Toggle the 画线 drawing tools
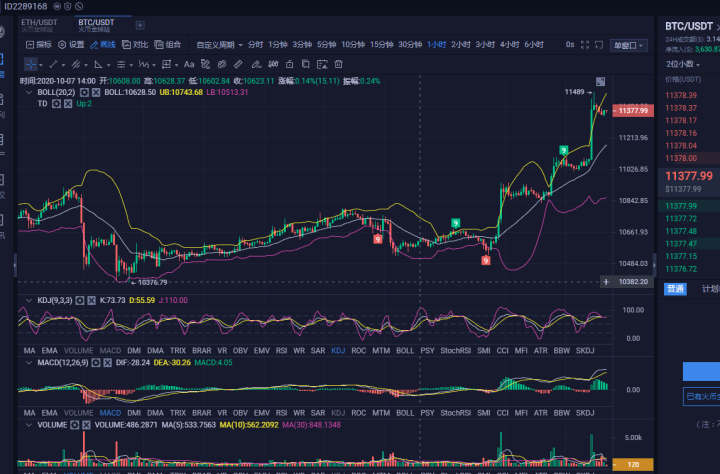The height and width of the screenshot is (474, 720). point(103,45)
